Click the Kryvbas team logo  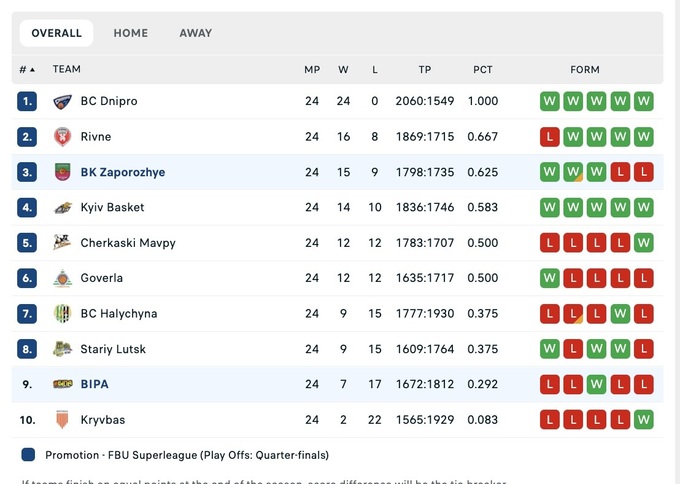[62, 420]
